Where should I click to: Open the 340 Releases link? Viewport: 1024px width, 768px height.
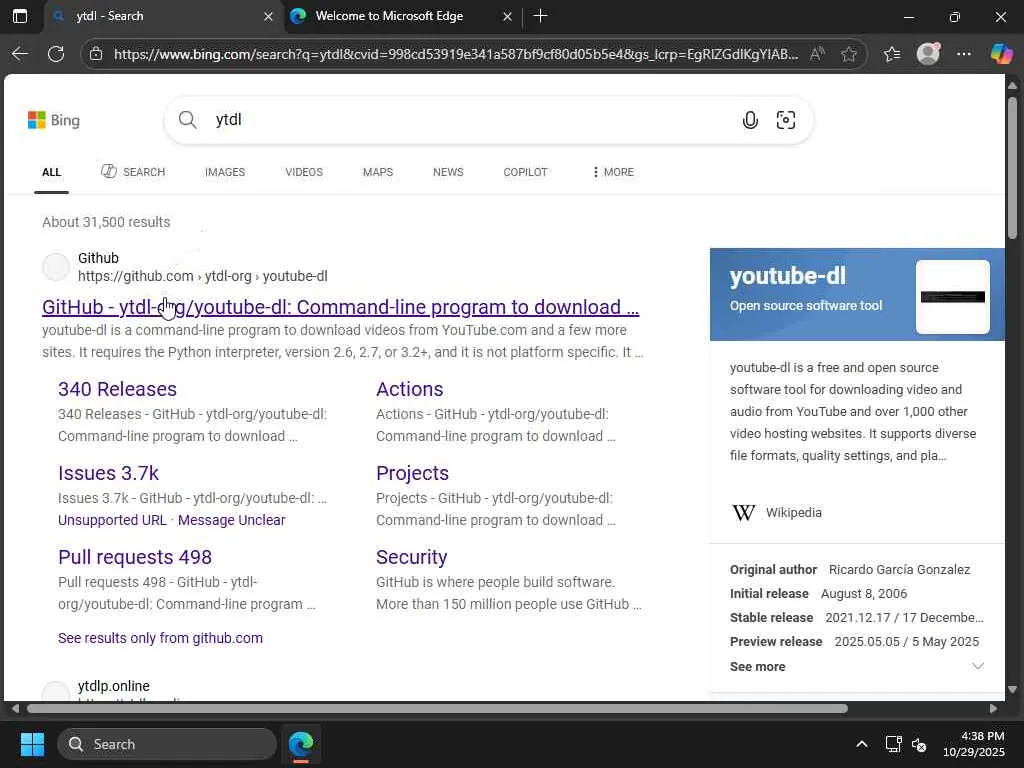point(118,389)
